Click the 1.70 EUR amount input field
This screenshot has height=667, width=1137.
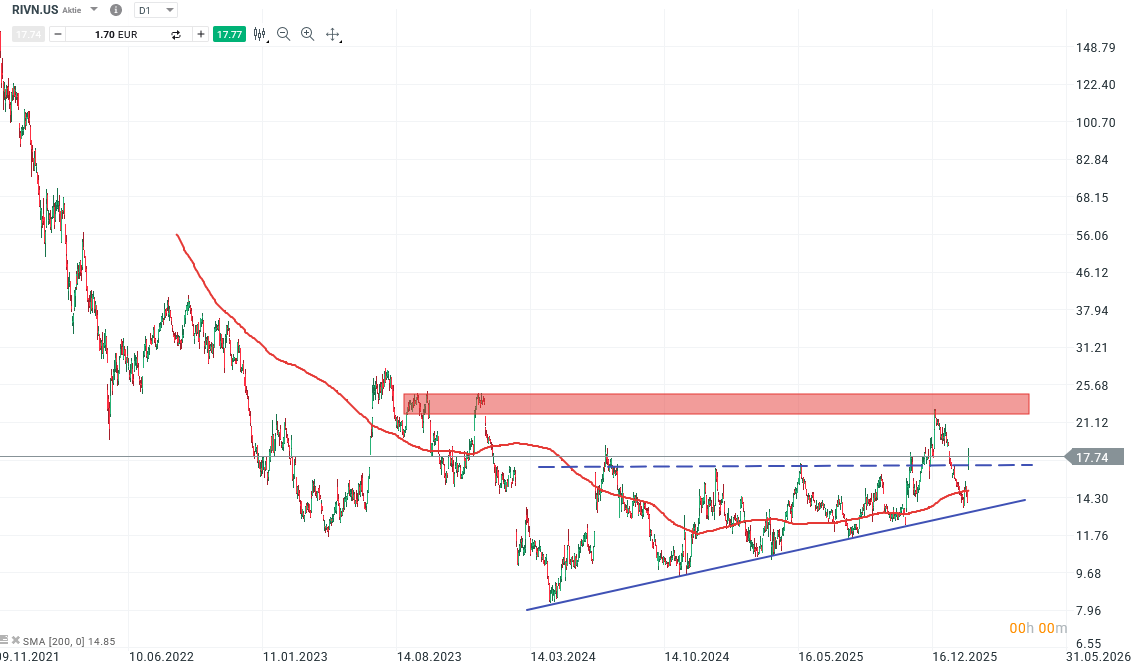click(x=117, y=33)
